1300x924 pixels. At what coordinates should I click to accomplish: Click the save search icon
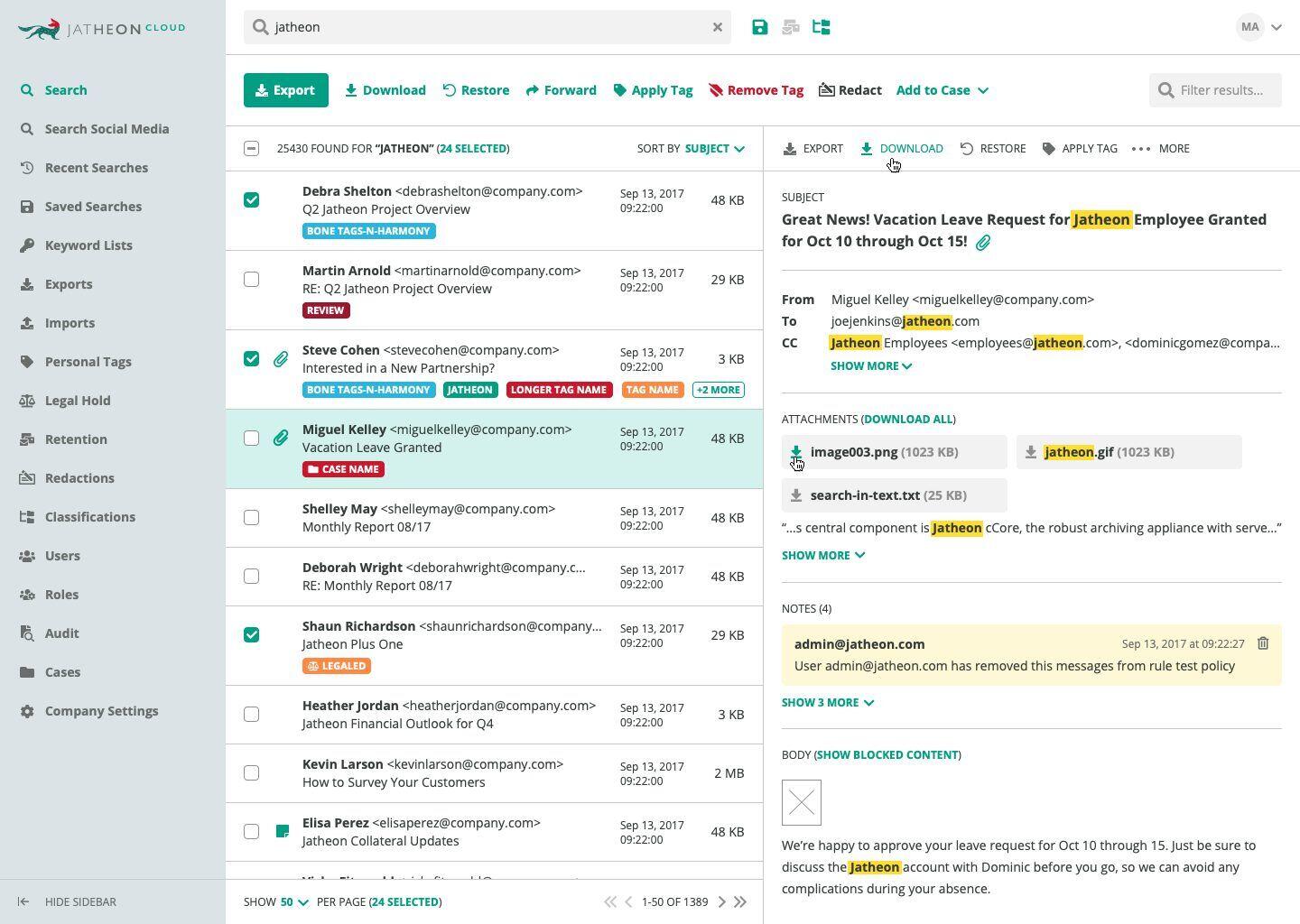[x=760, y=27]
